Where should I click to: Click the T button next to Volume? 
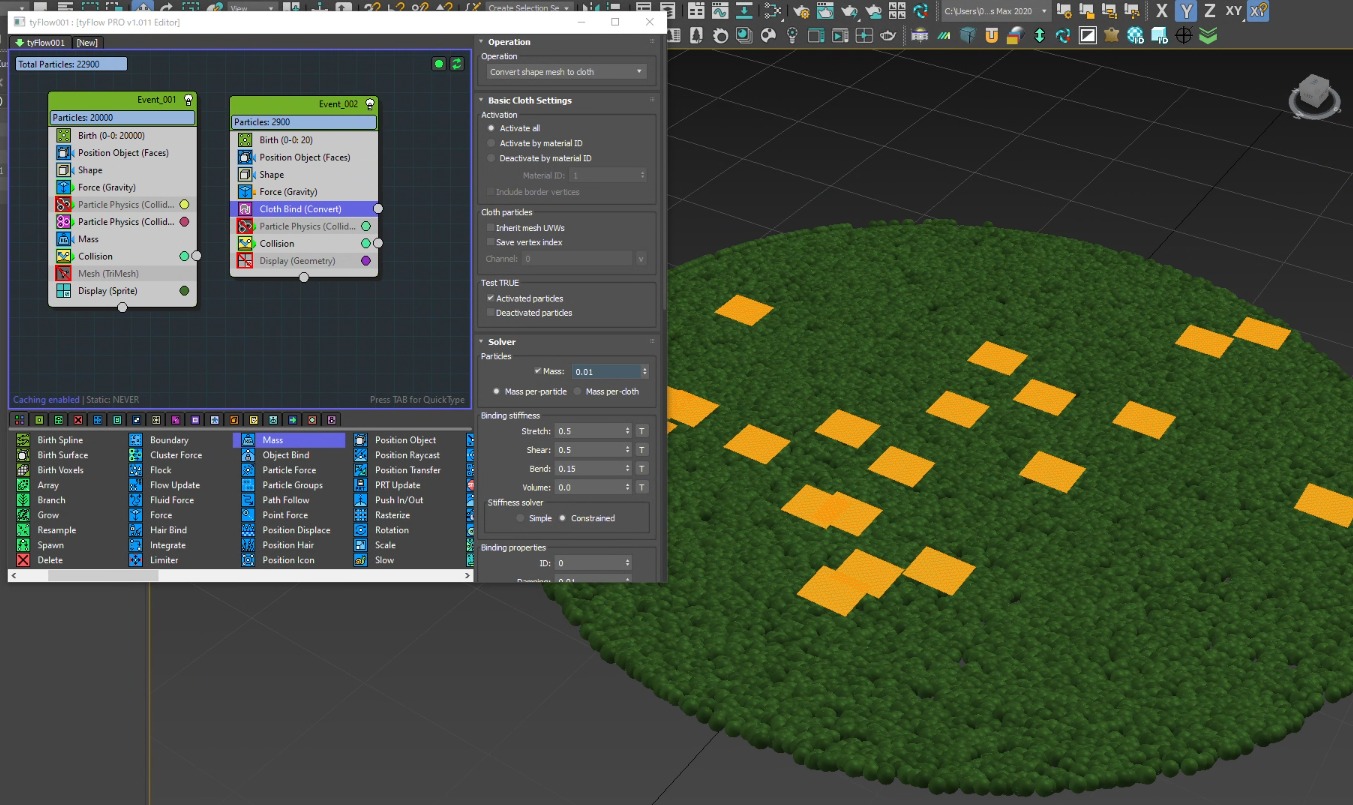pos(642,488)
